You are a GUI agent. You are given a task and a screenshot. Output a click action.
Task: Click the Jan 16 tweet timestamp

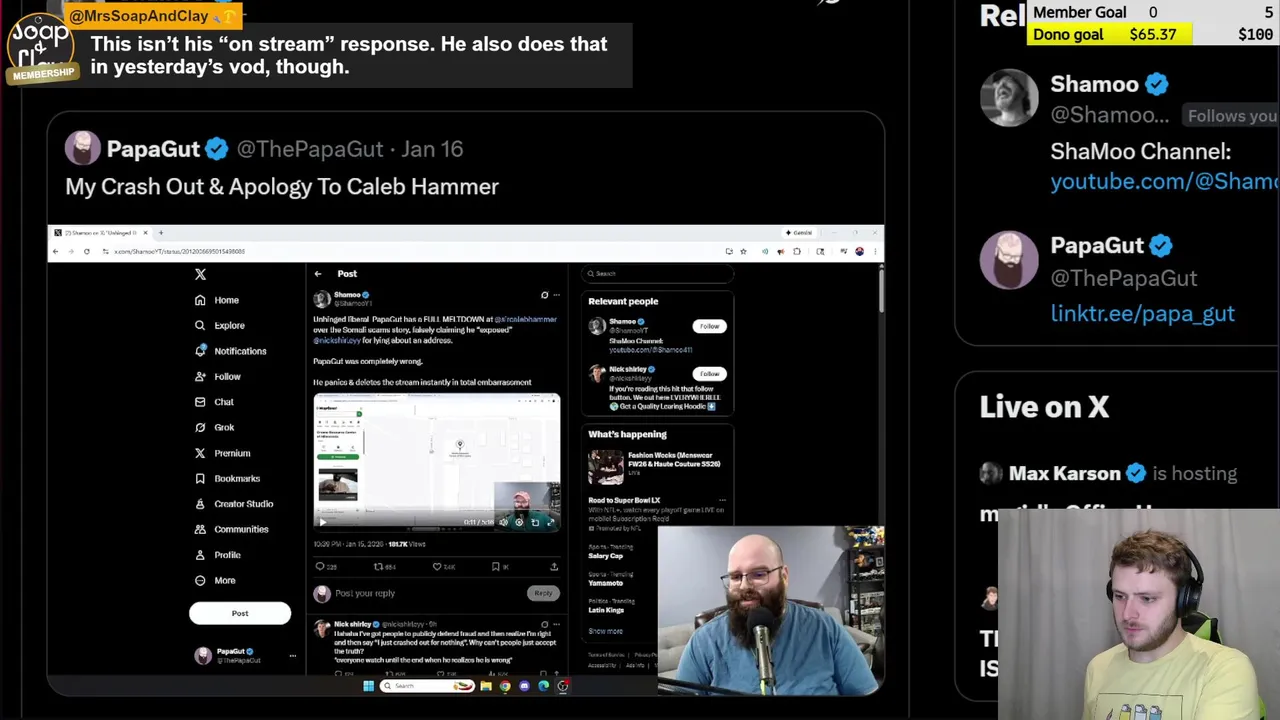[x=432, y=149]
